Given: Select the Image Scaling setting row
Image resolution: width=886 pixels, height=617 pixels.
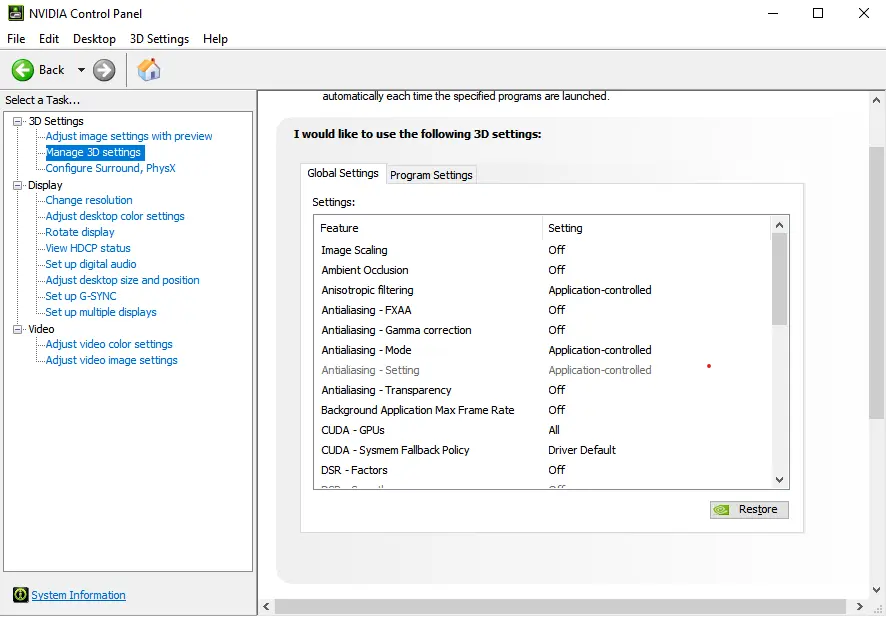Looking at the screenshot, I should (x=541, y=250).
